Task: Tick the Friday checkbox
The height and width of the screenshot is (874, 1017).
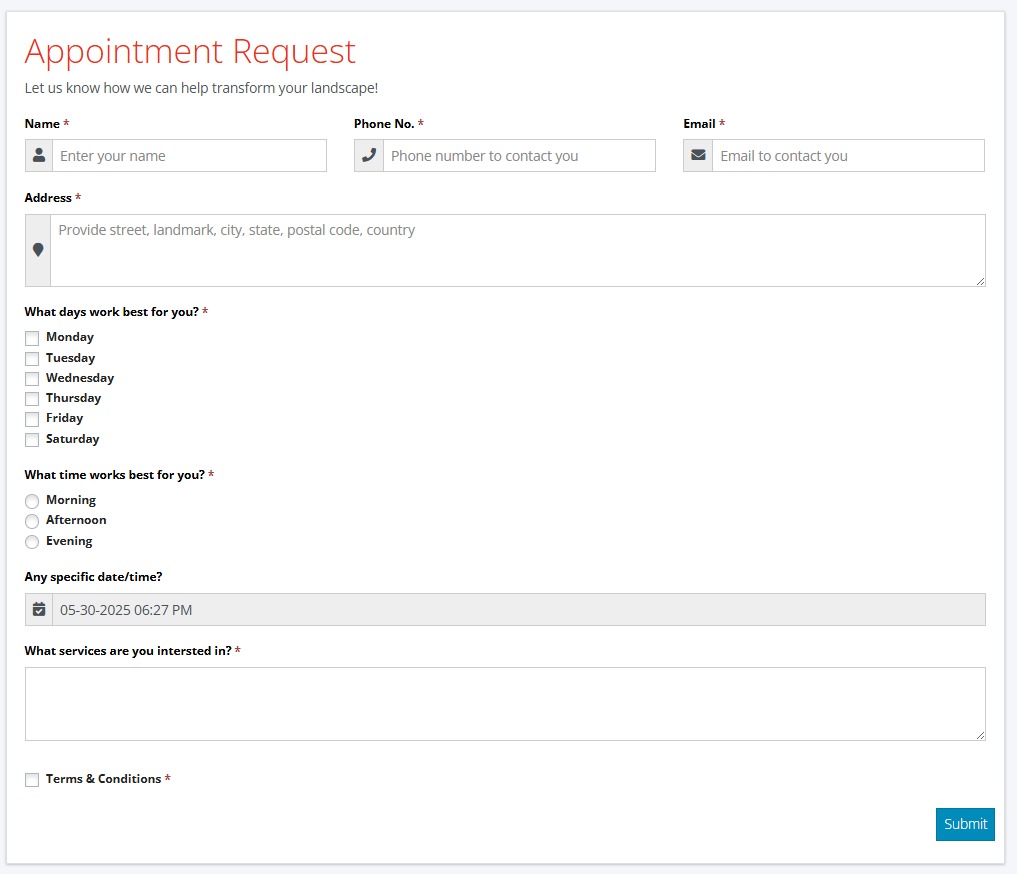Action: 32,419
